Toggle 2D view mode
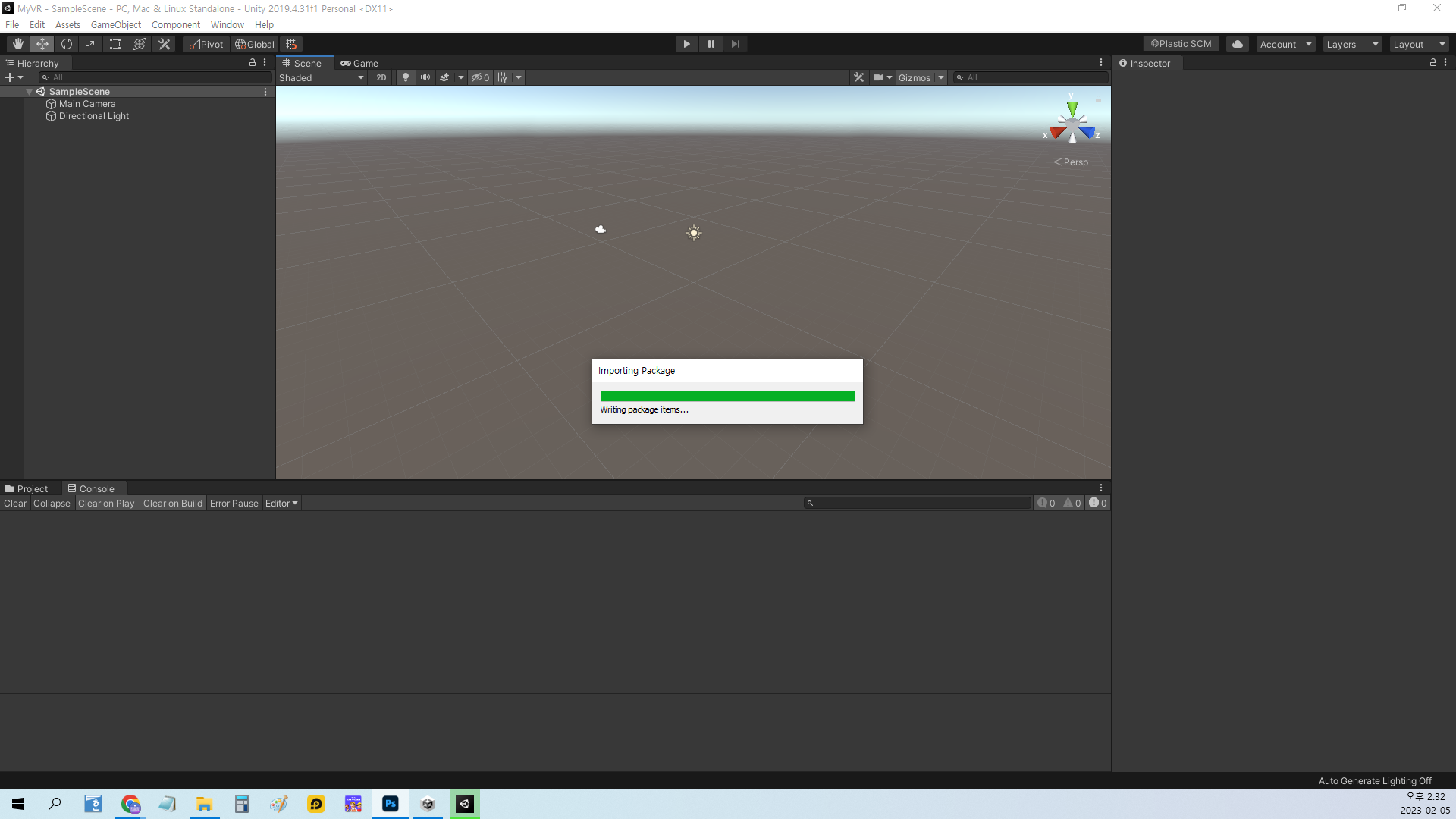Image resolution: width=1456 pixels, height=819 pixels. point(381,77)
